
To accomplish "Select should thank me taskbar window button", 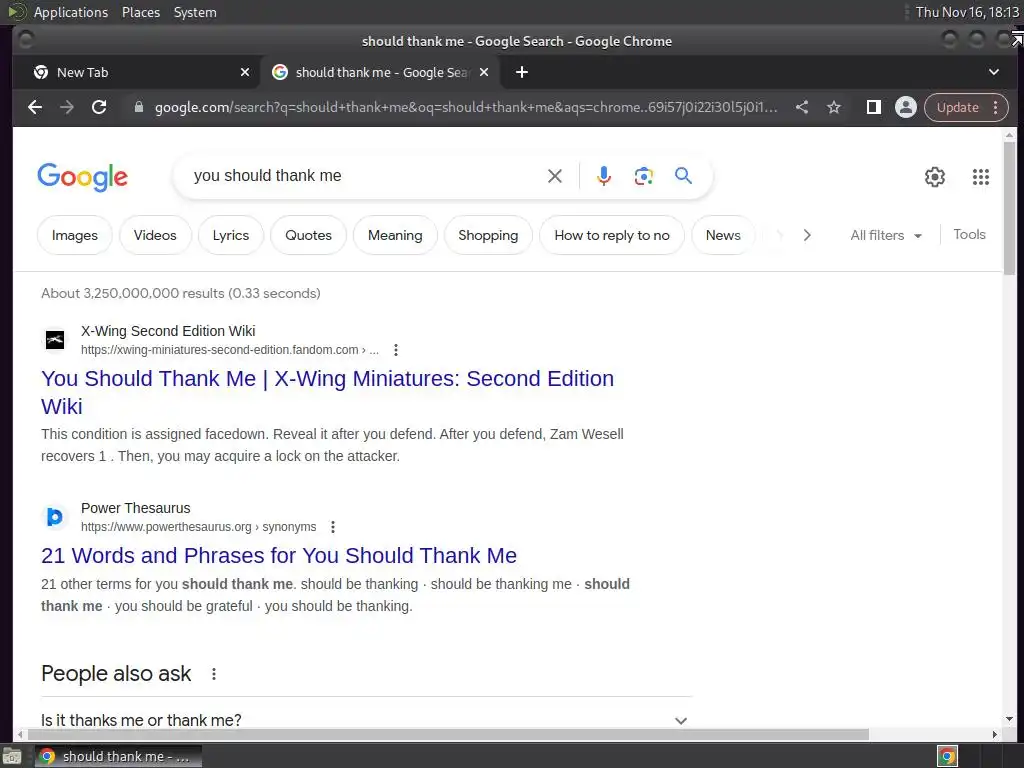I will [x=118, y=756].
